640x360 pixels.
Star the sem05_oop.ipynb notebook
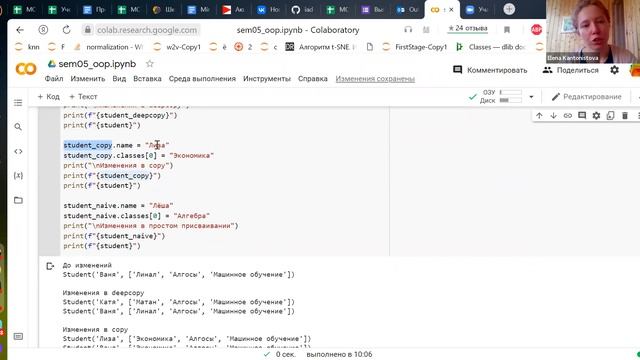(150, 64)
